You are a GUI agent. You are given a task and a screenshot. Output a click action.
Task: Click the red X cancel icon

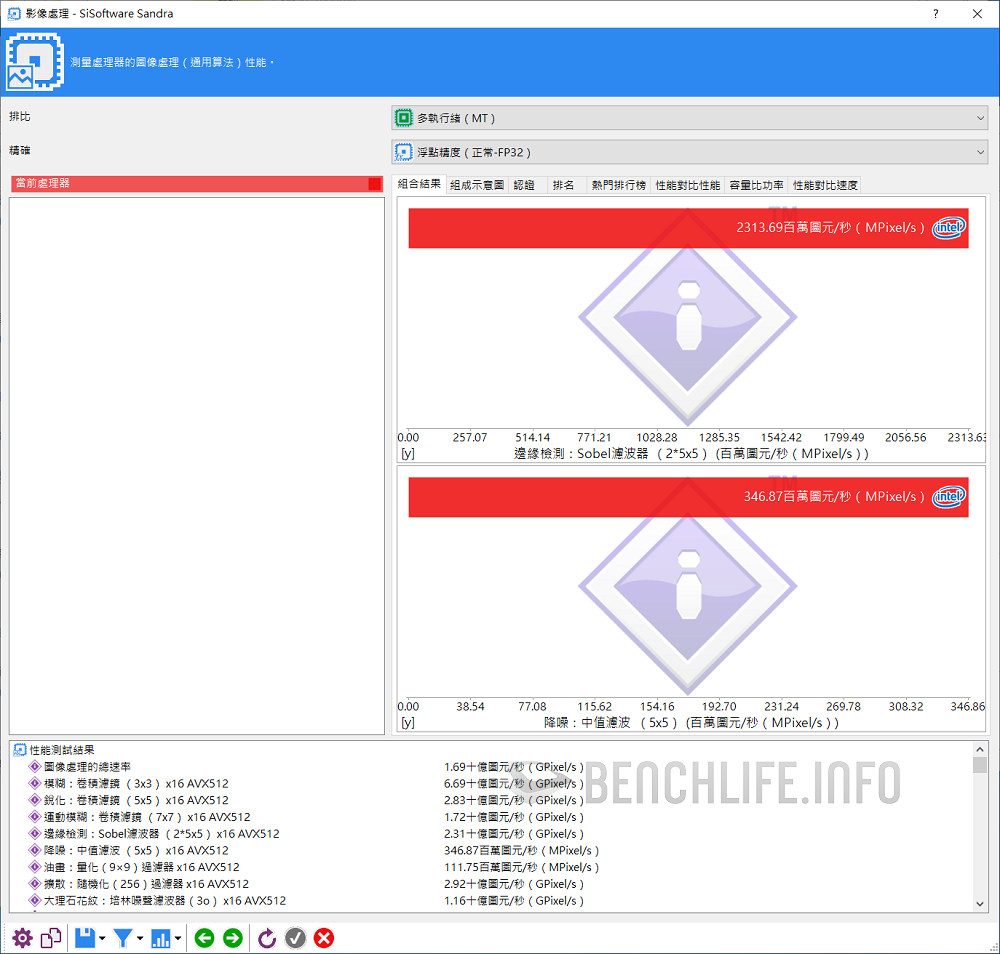pyautogui.click(x=324, y=938)
